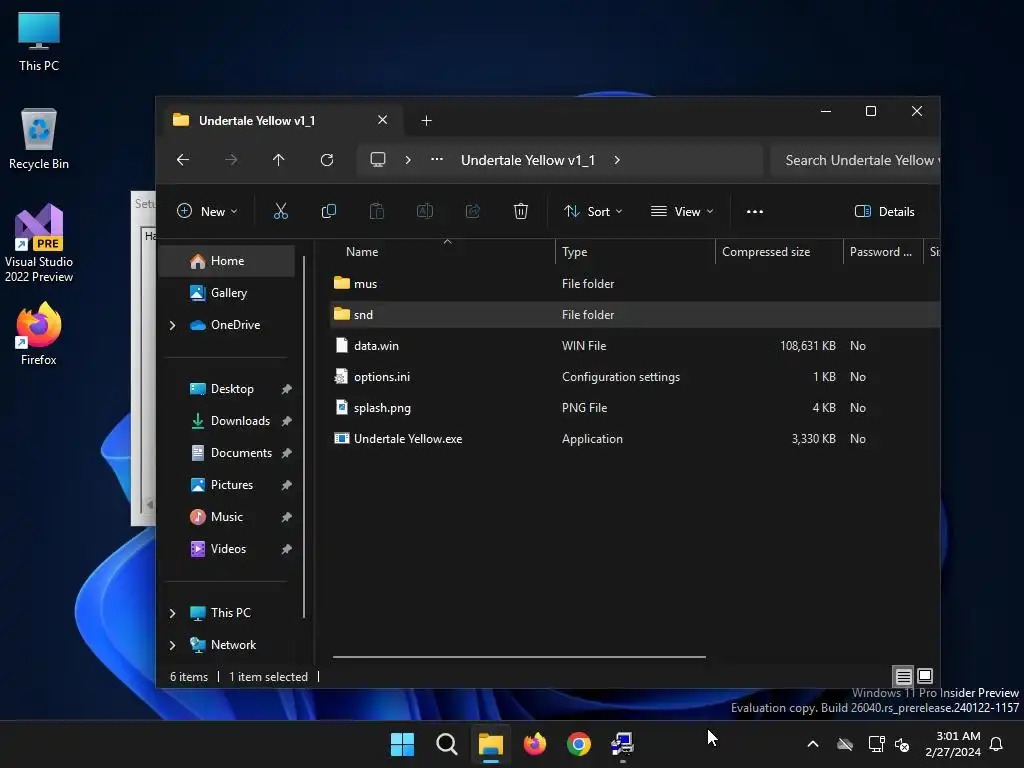
Task: Refresh the folder contents
Action: (x=327, y=160)
